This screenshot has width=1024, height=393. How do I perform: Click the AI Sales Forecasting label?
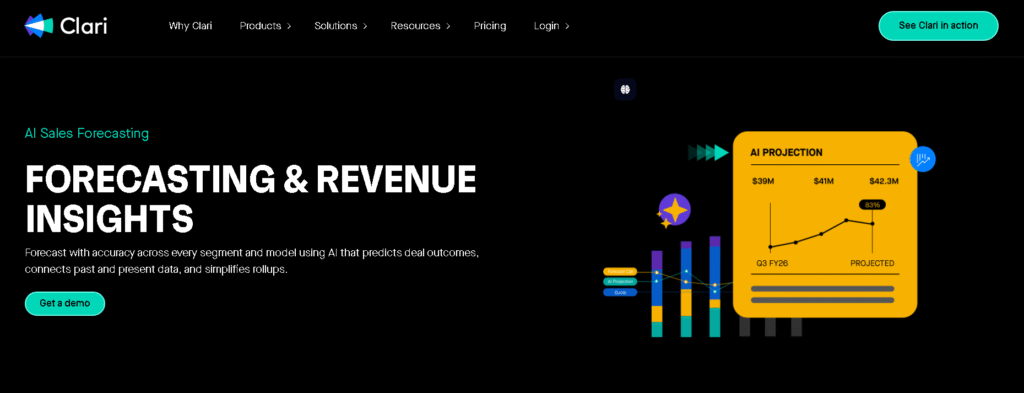(87, 133)
